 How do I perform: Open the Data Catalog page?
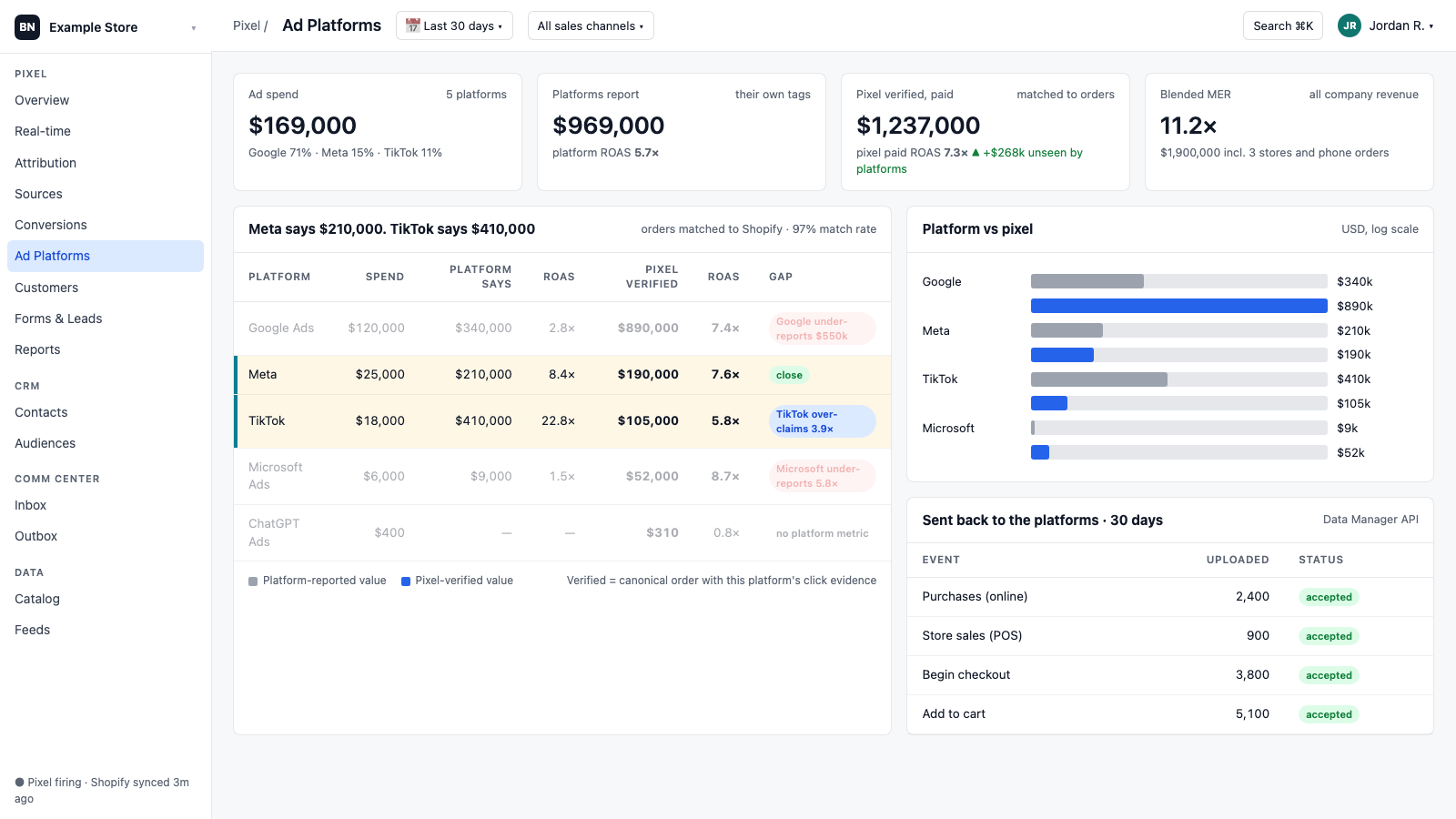tap(106, 599)
